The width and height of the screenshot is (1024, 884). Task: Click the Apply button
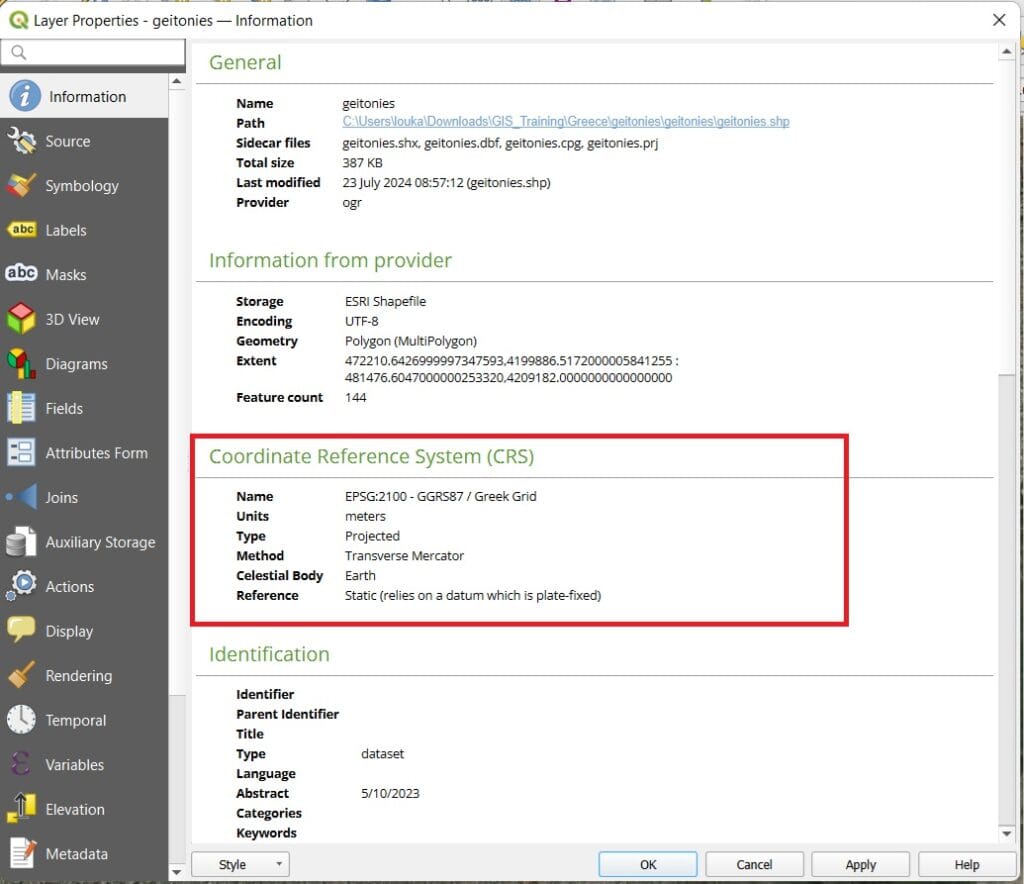tap(861, 864)
